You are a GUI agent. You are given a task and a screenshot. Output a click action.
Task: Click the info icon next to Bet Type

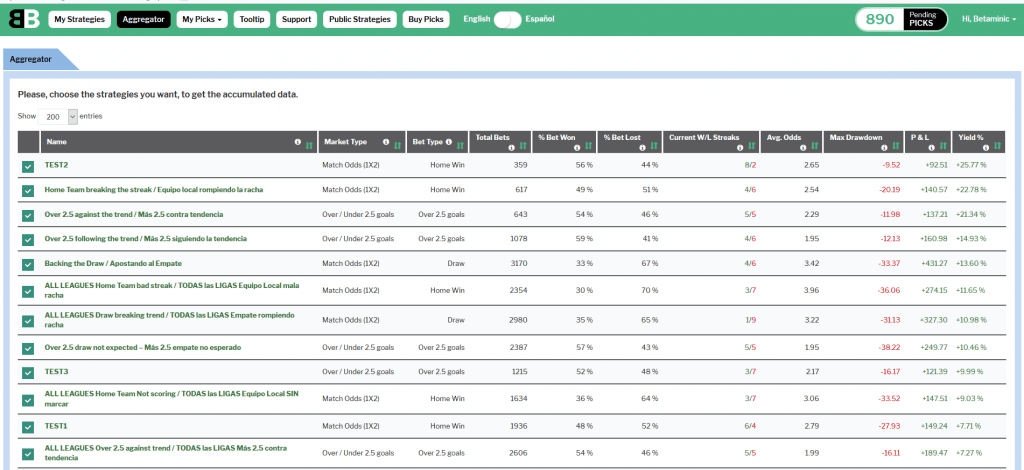tap(449, 142)
